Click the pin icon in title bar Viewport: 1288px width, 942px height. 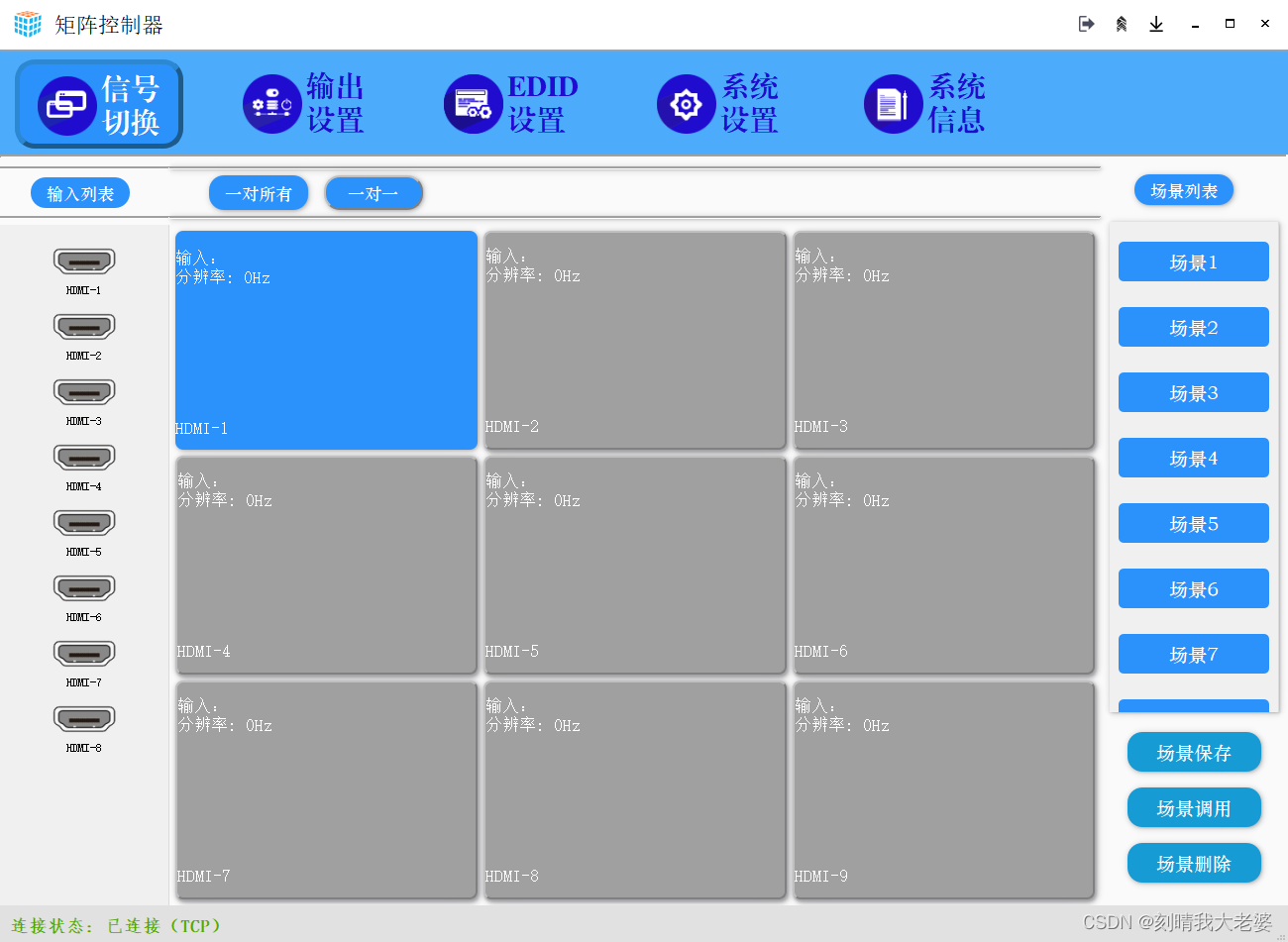1122,24
